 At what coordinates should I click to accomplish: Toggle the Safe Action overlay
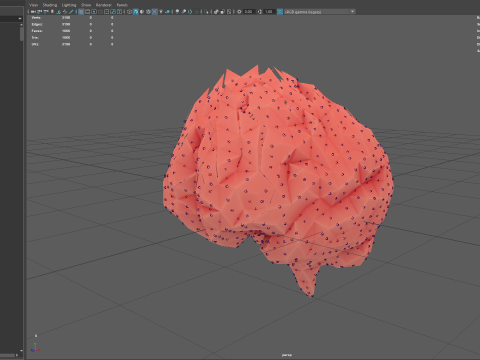[113, 12]
